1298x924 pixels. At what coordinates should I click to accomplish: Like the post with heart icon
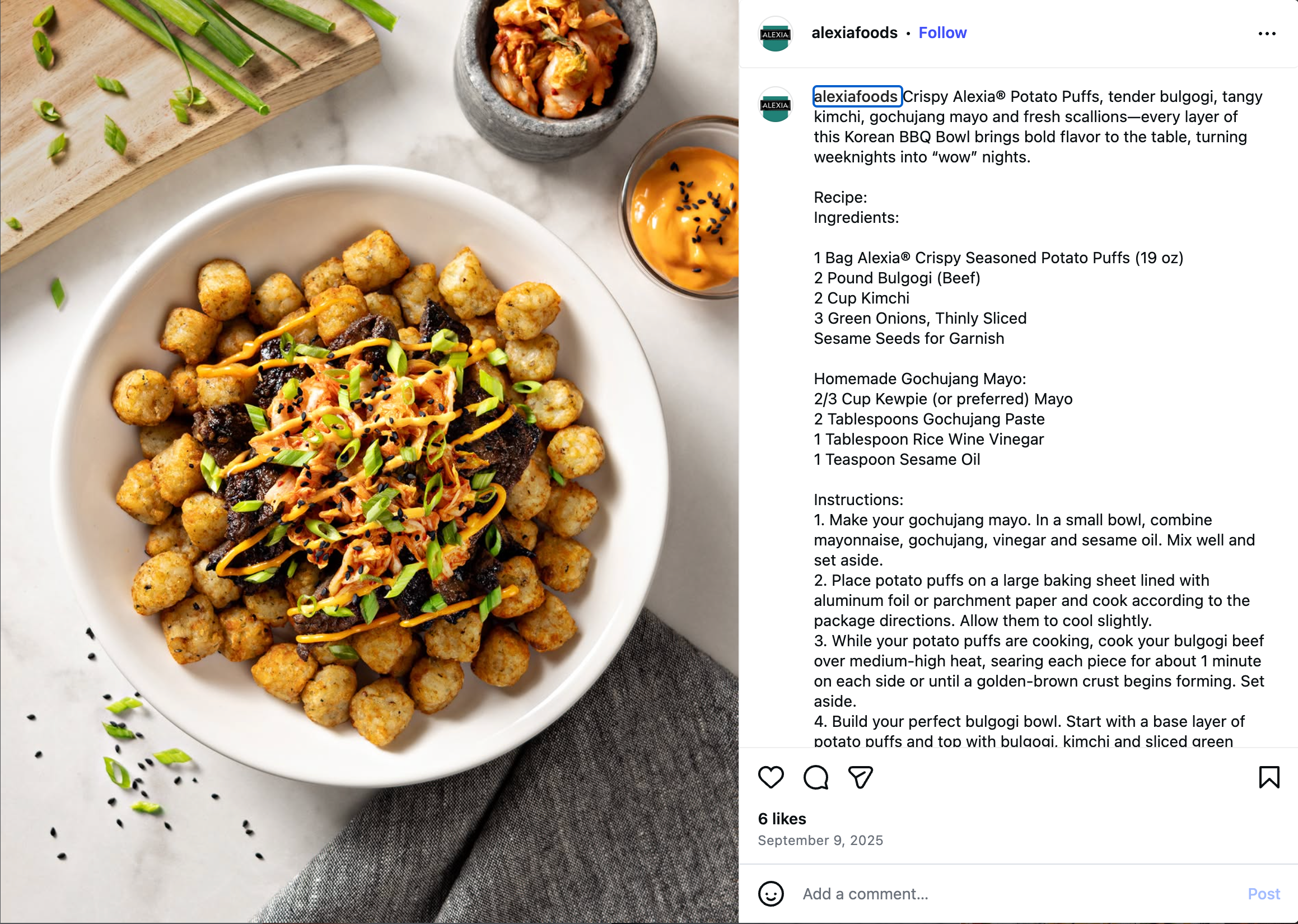[771, 777]
